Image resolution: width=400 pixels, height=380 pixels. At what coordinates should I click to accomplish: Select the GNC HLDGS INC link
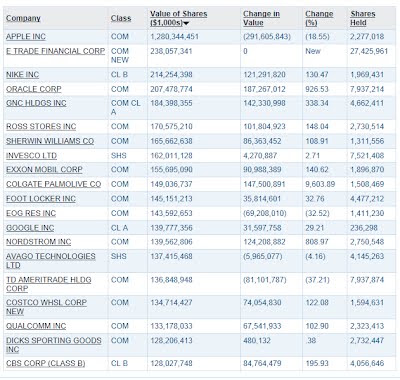click(36, 103)
